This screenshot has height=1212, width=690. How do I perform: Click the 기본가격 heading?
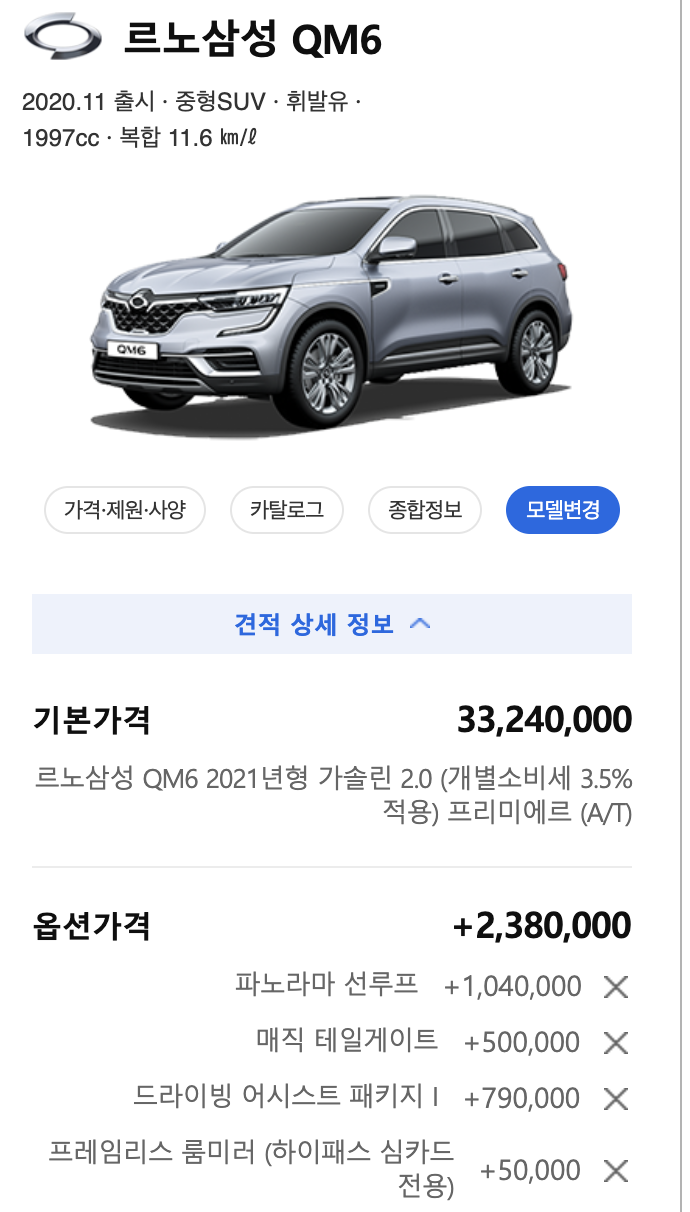pos(92,719)
